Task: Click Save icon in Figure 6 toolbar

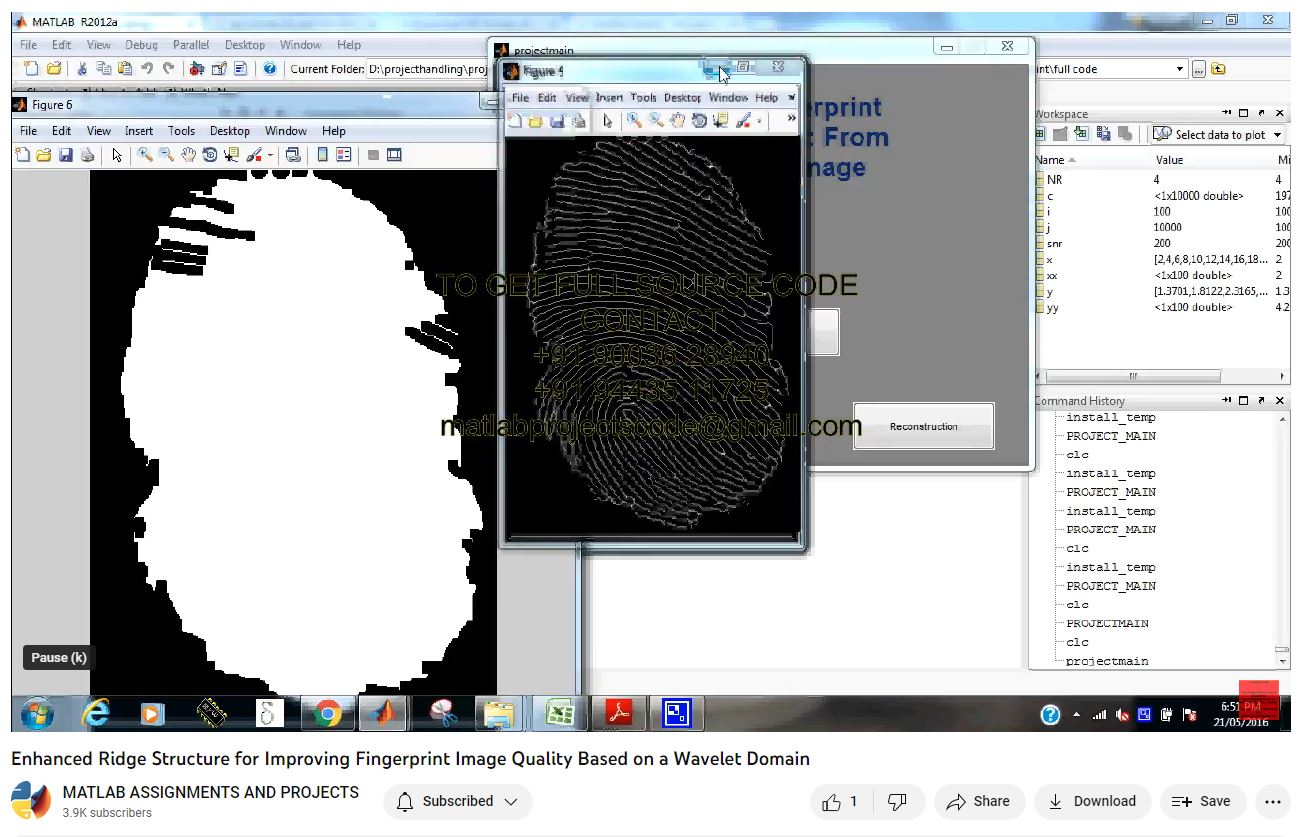Action: [65, 155]
